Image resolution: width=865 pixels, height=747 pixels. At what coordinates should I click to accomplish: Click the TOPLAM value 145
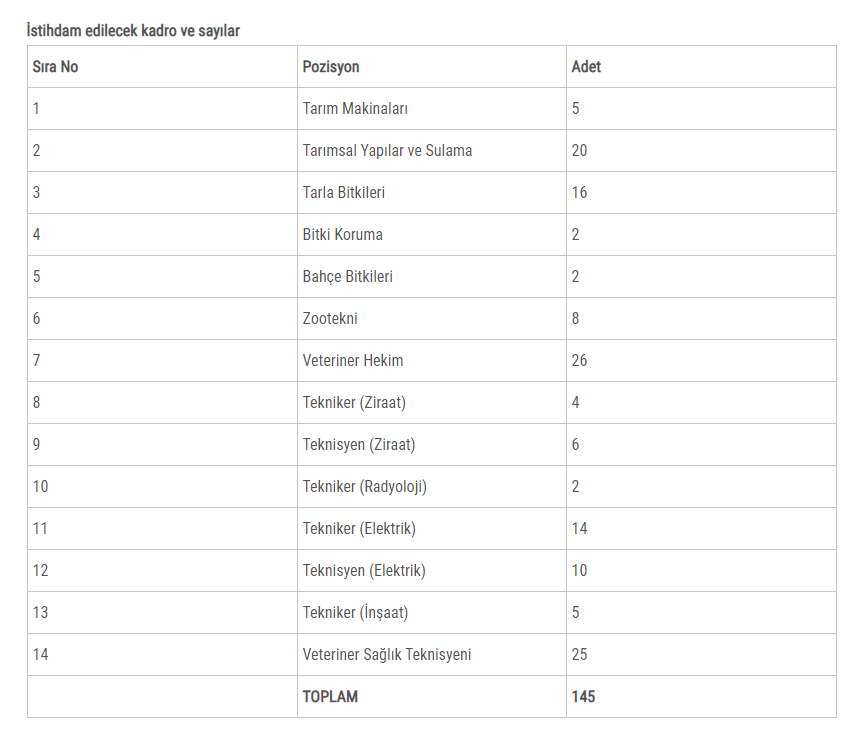(x=583, y=696)
